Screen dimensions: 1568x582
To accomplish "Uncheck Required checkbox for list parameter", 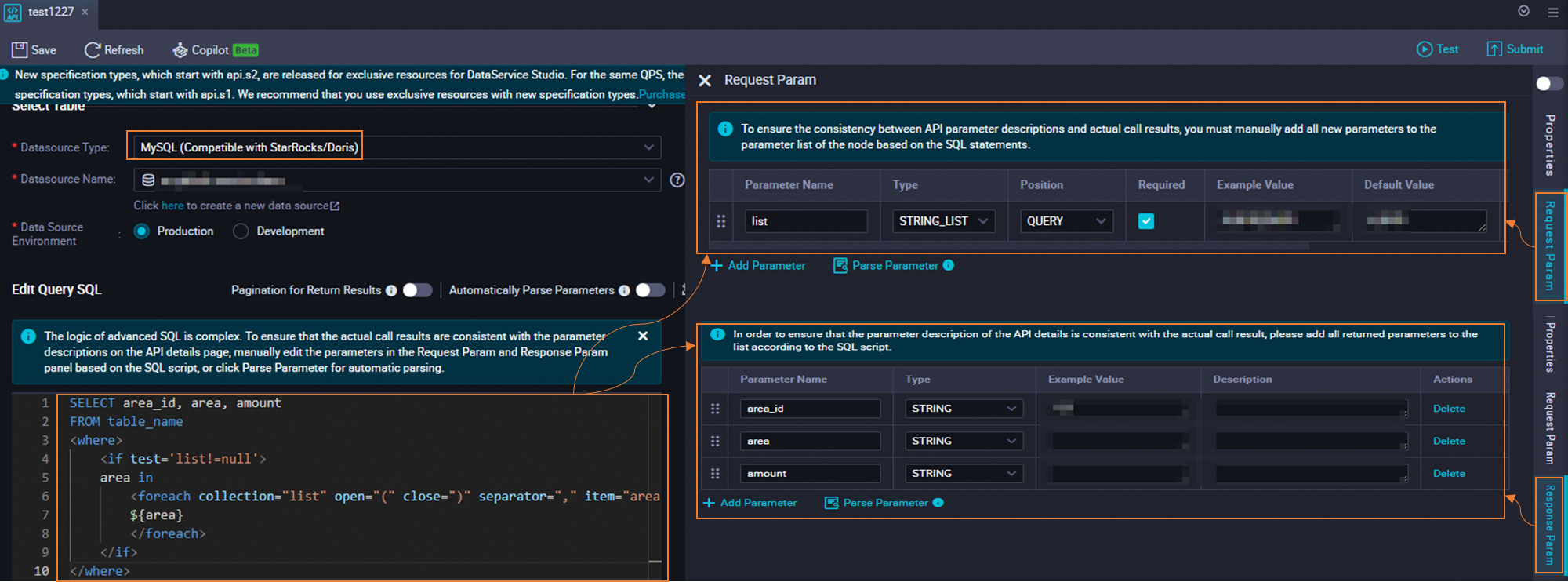I will pyautogui.click(x=1146, y=221).
